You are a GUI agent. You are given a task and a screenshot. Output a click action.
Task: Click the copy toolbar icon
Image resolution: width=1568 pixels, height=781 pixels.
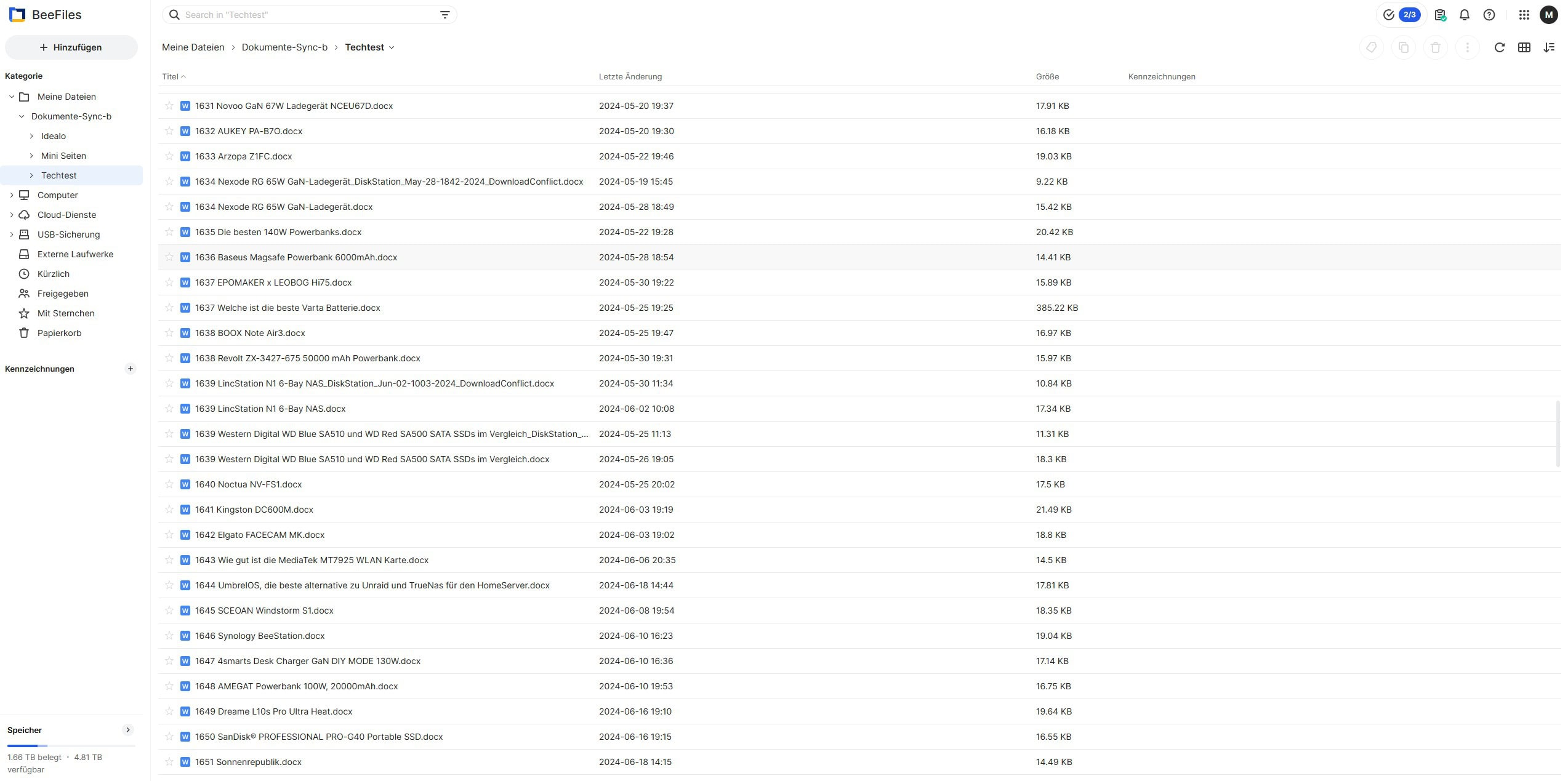[1404, 47]
